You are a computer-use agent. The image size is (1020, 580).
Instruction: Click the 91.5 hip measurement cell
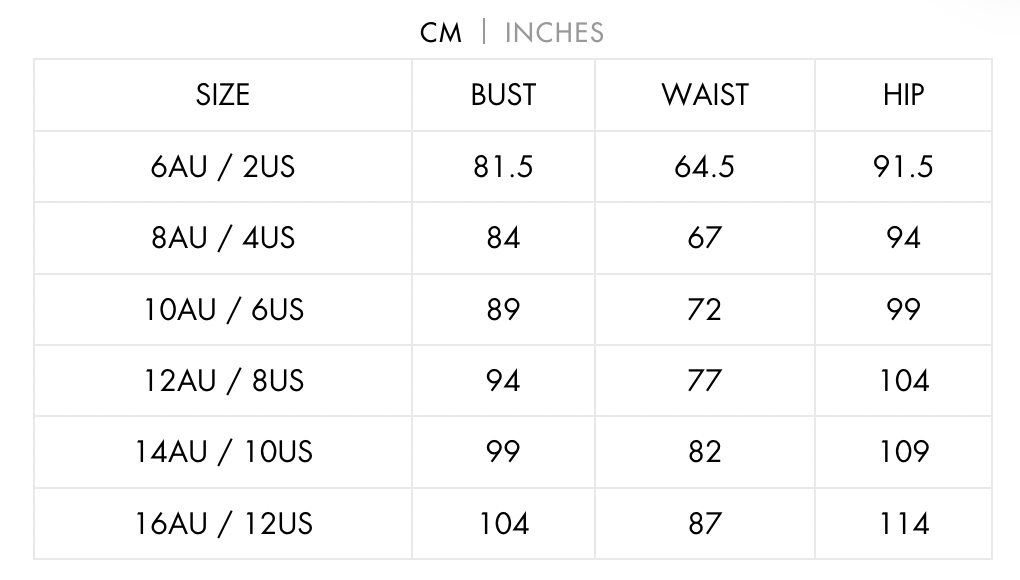(903, 166)
